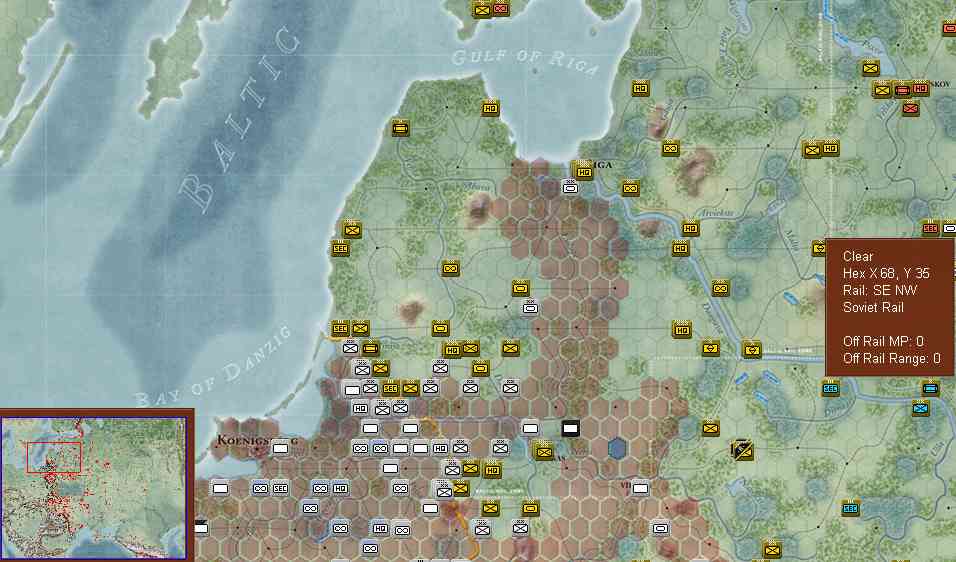Select the red counter on the island above the Gulf of Riga
The width and height of the screenshot is (956, 562).
pos(501,9)
